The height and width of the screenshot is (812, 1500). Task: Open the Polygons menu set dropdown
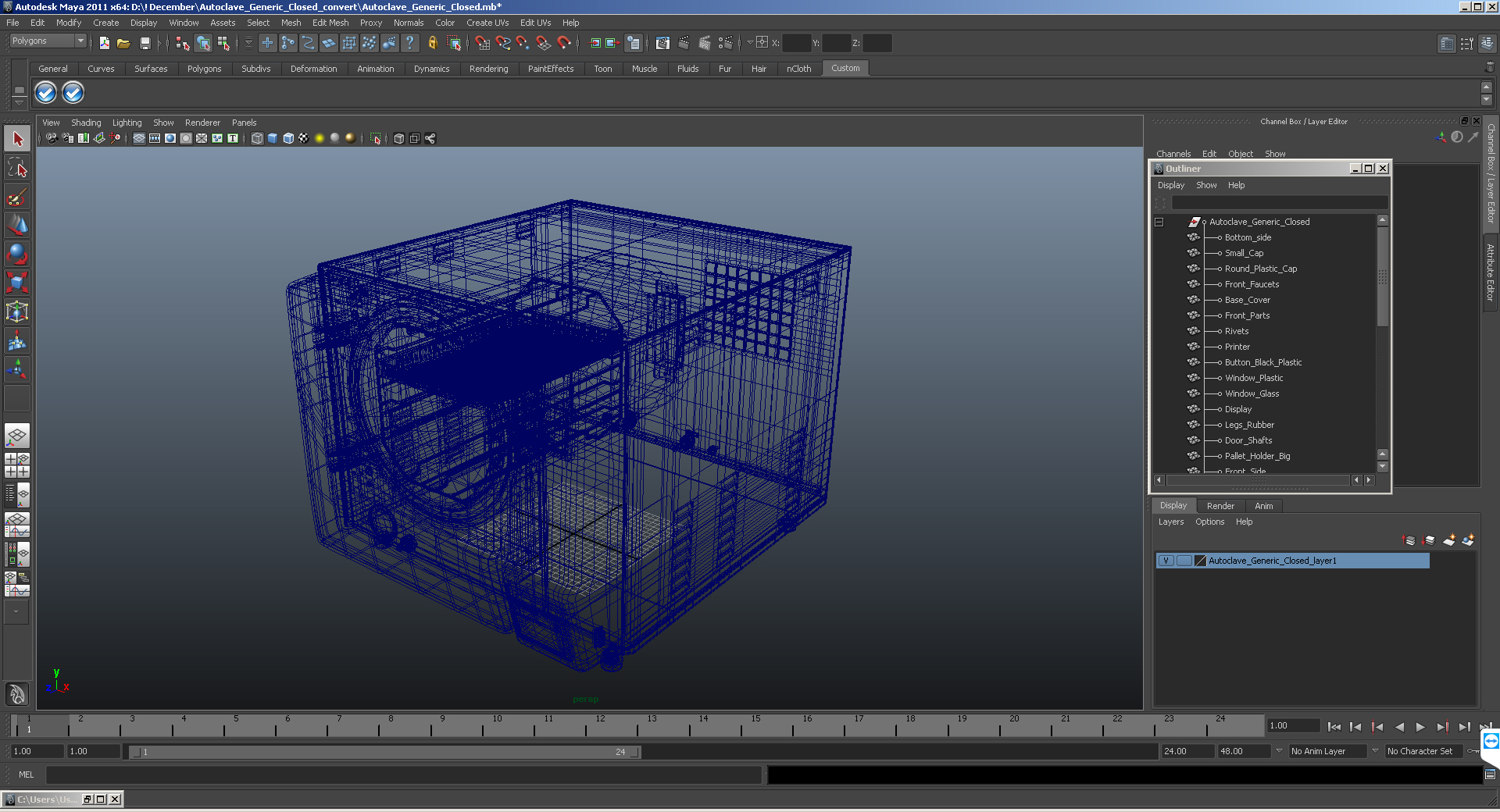click(x=48, y=41)
